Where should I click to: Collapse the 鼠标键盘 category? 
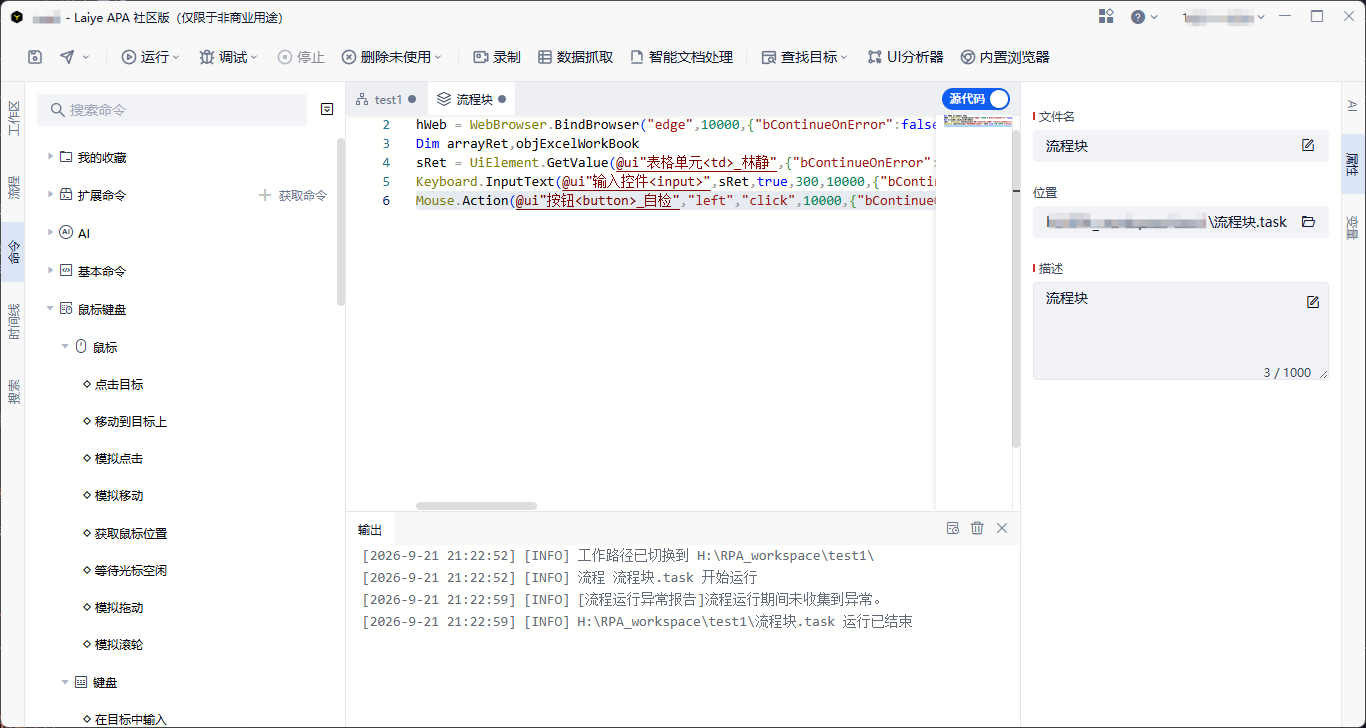click(50, 309)
